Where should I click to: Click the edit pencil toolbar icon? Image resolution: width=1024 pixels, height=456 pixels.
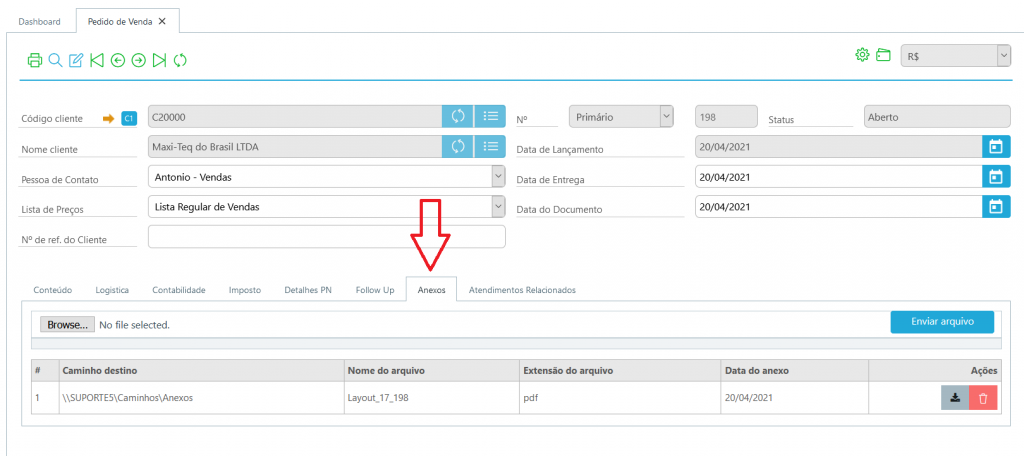click(x=76, y=60)
